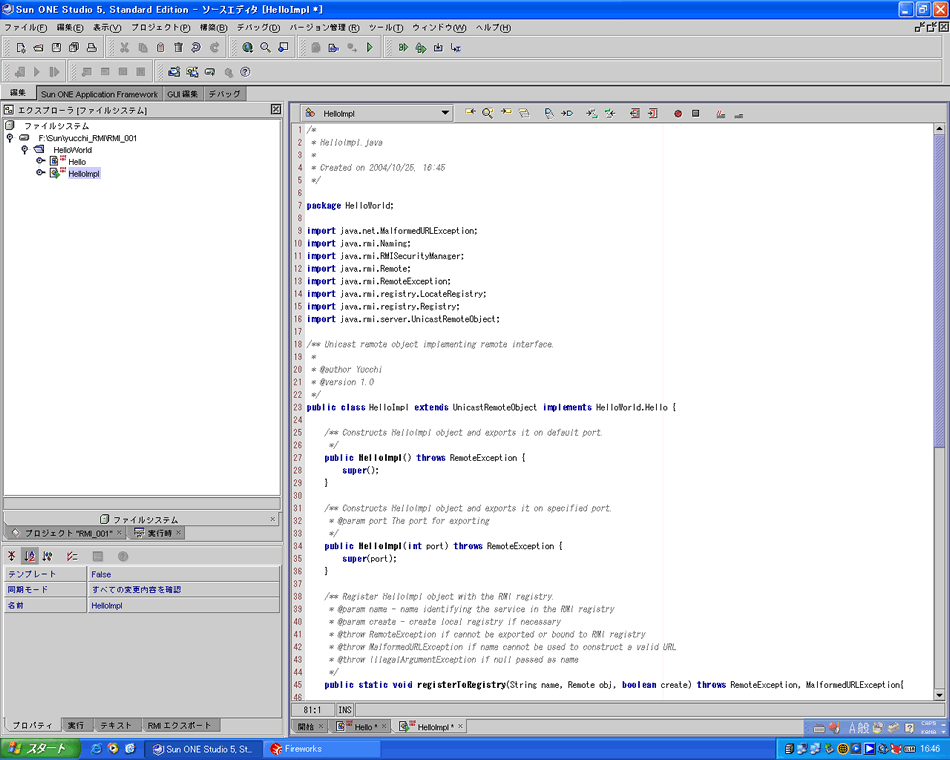Click the printer icon in main toolbar
Screen dimensions: 950x760
click(91, 47)
